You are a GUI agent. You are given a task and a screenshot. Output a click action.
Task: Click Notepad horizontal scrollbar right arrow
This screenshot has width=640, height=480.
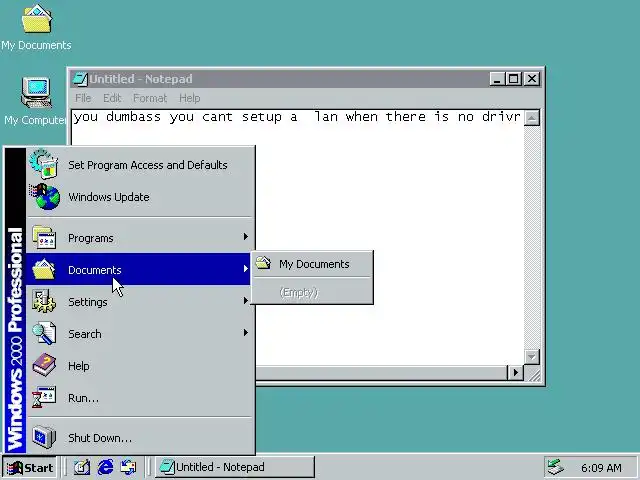click(516, 373)
